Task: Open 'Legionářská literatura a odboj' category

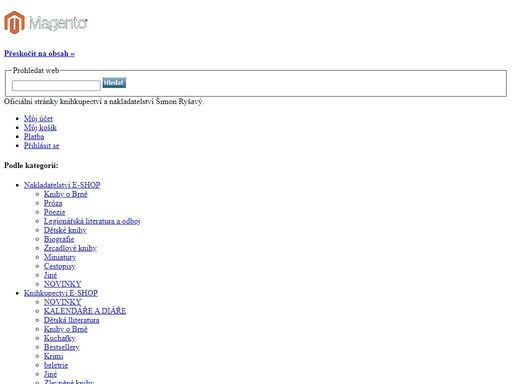Action: point(92,221)
